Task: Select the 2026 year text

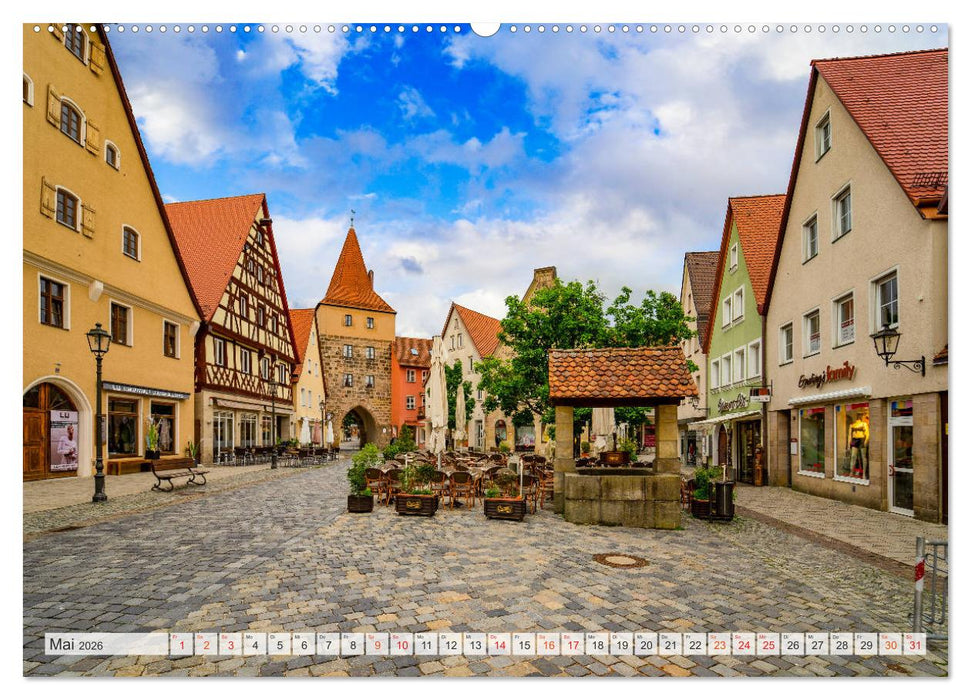Action: (93, 646)
